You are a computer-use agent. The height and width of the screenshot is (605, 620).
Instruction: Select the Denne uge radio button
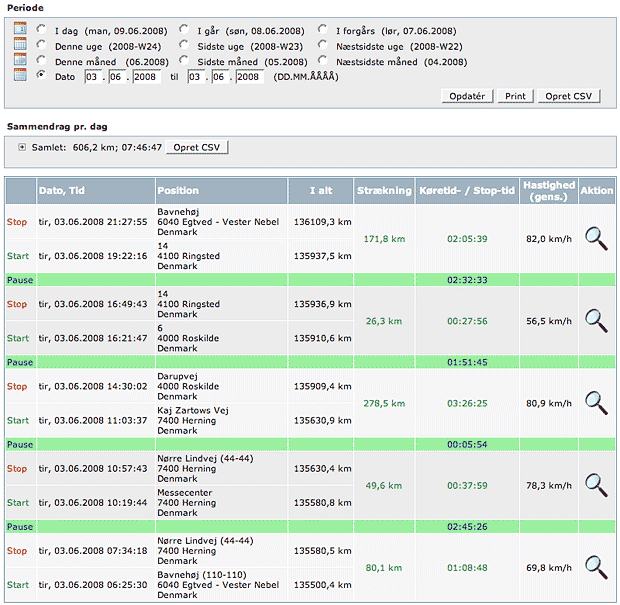(x=41, y=44)
